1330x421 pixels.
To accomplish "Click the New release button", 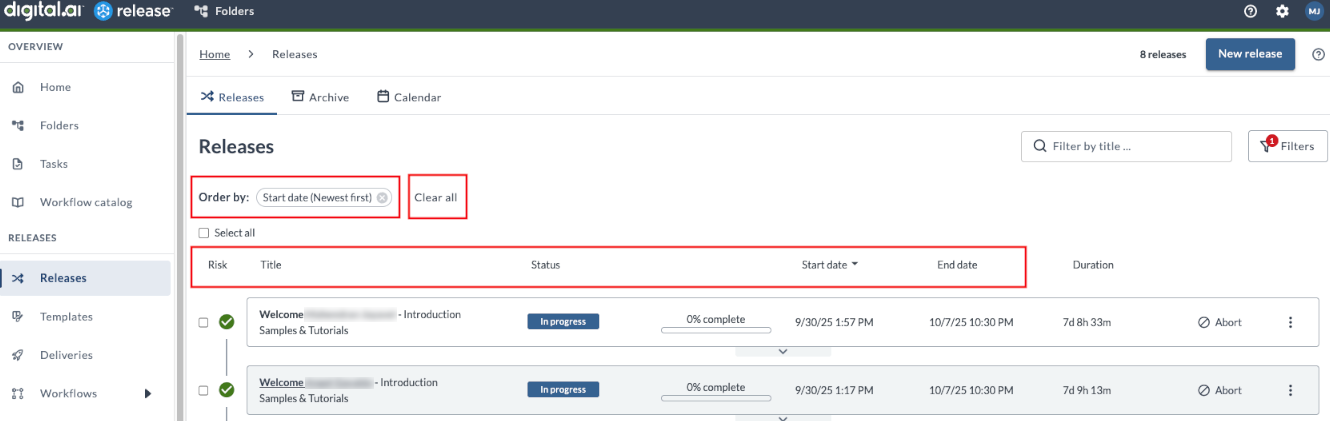I will 1249,54.
